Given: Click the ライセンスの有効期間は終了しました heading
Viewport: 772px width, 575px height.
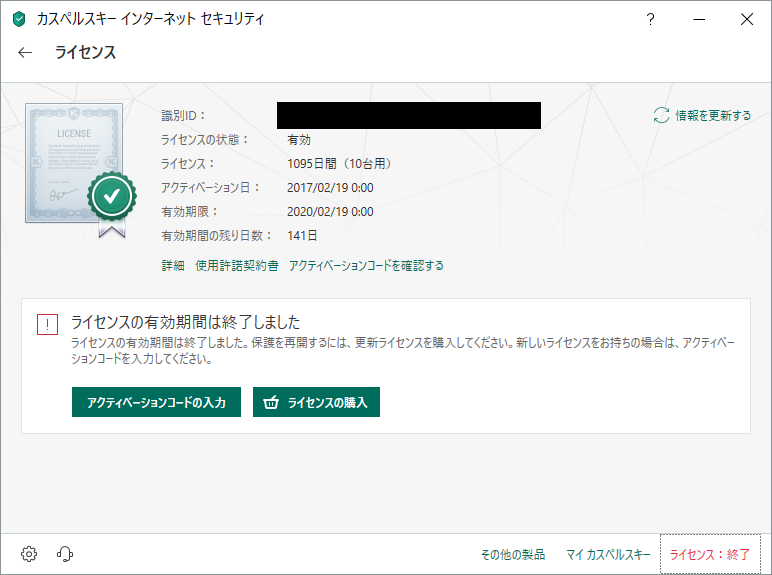Looking at the screenshot, I should tap(186, 322).
